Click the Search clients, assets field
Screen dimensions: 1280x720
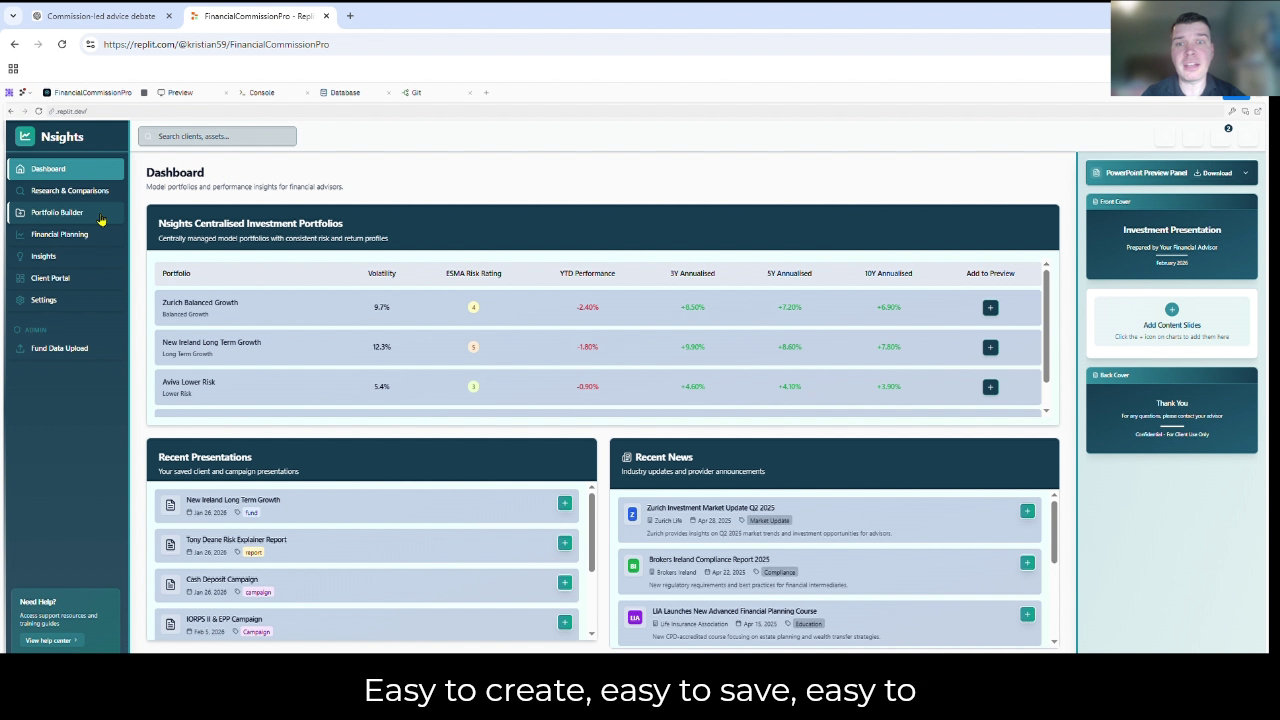[x=217, y=136]
